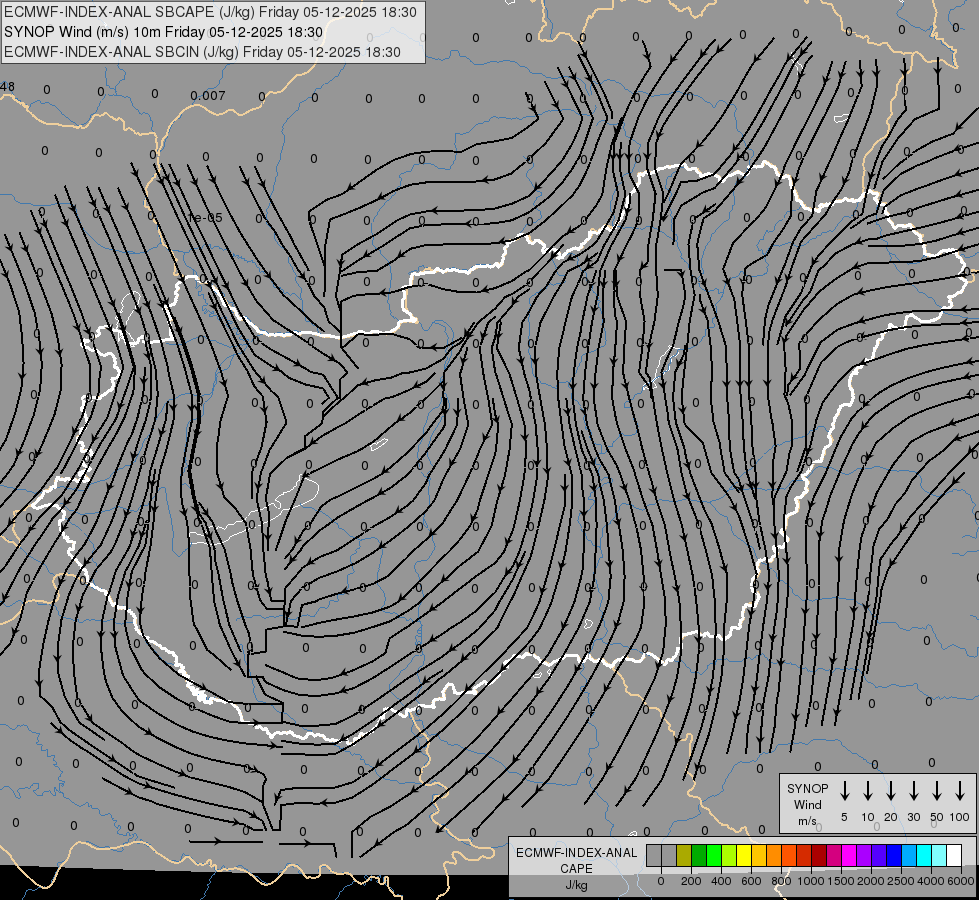979x900 pixels.
Task: Click the 800 tick label in CAPE legend
Action: [x=781, y=881]
